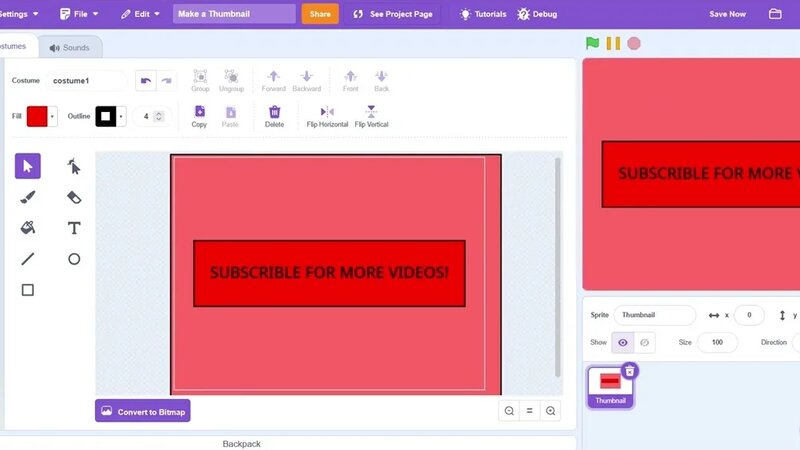Send selection to Back
Viewport: 800px width, 450px height.
pyautogui.click(x=381, y=81)
